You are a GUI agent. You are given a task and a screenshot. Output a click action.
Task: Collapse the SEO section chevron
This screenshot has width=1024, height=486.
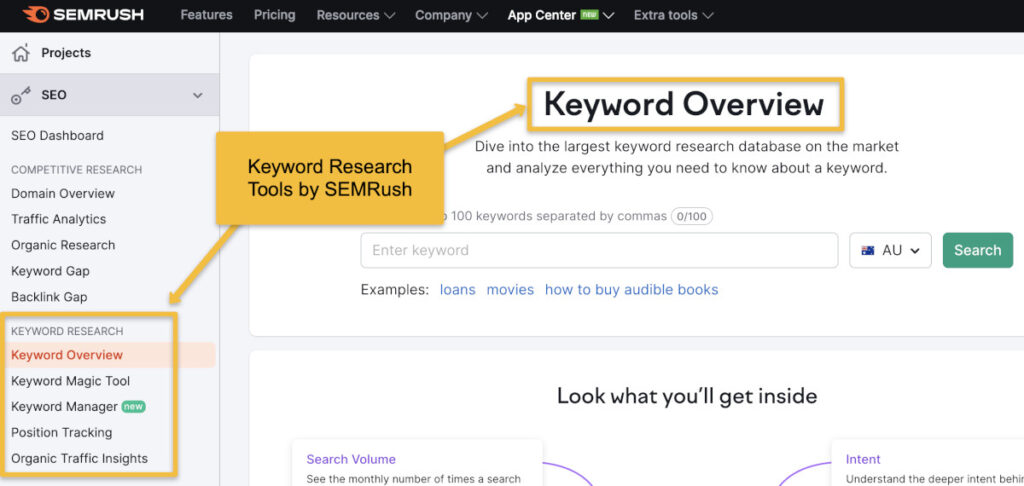(198, 95)
